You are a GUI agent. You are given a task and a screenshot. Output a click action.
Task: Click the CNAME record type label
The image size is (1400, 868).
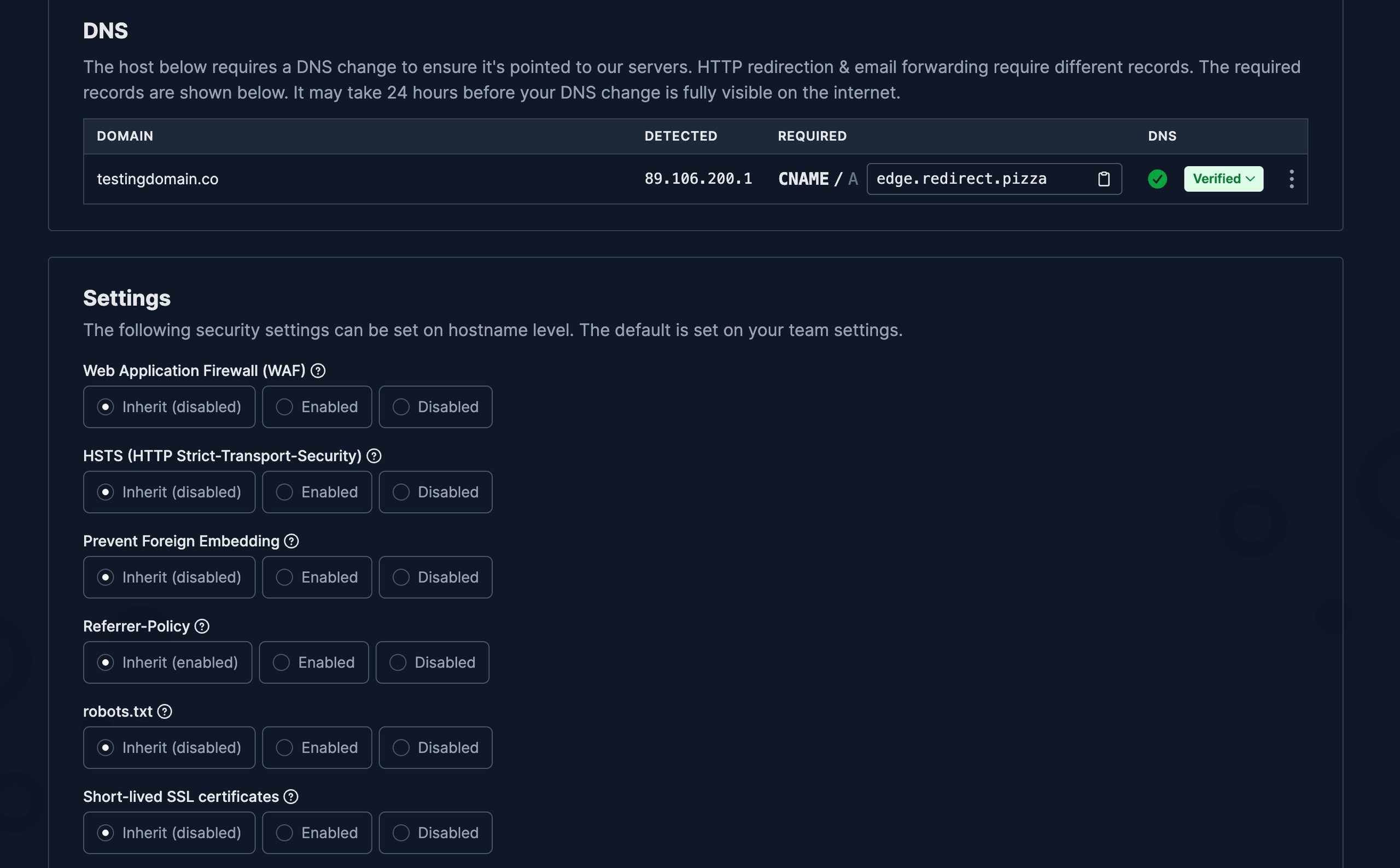pos(803,179)
